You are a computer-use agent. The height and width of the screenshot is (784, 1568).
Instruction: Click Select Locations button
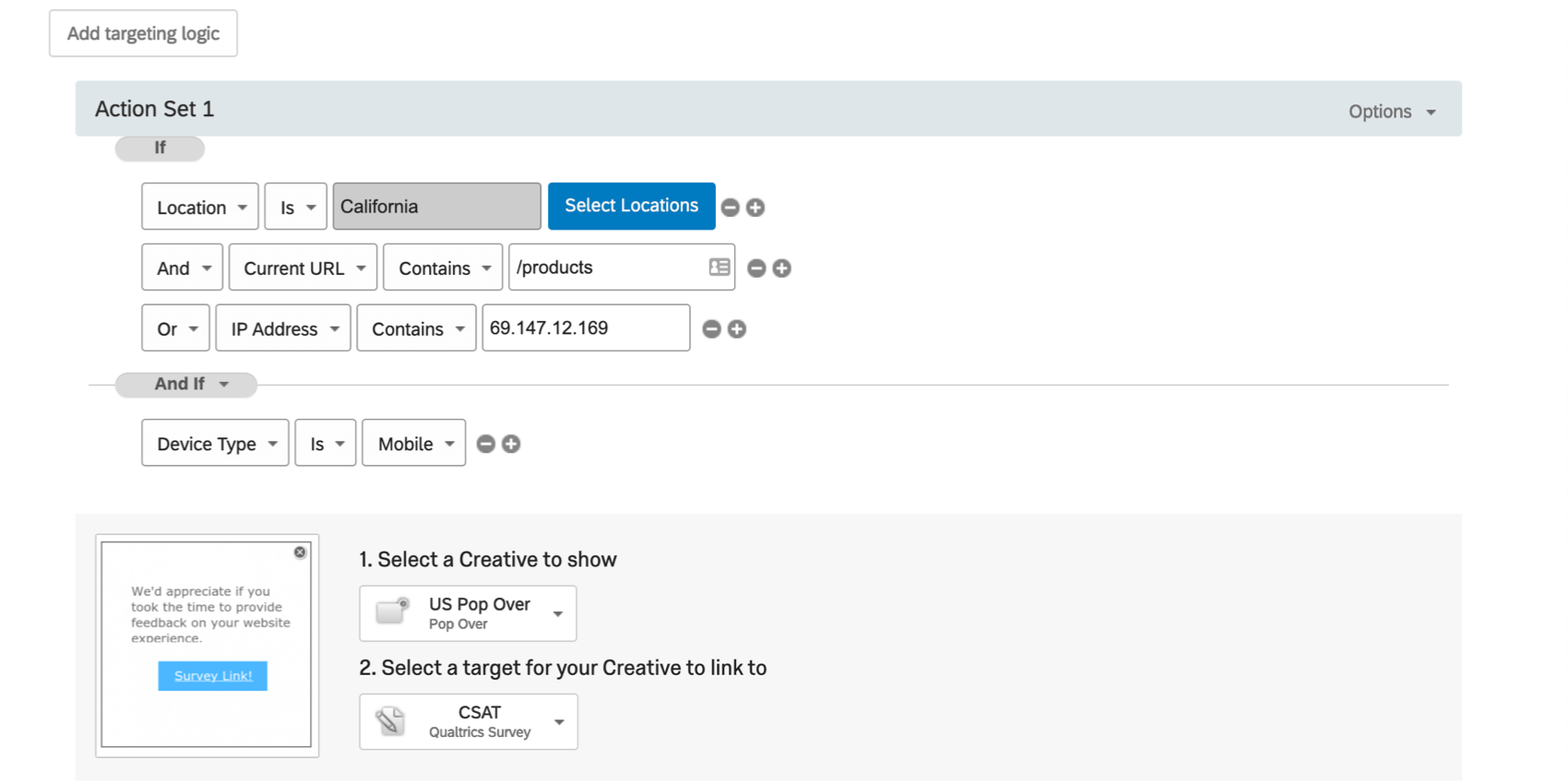(x=632, y=206)
